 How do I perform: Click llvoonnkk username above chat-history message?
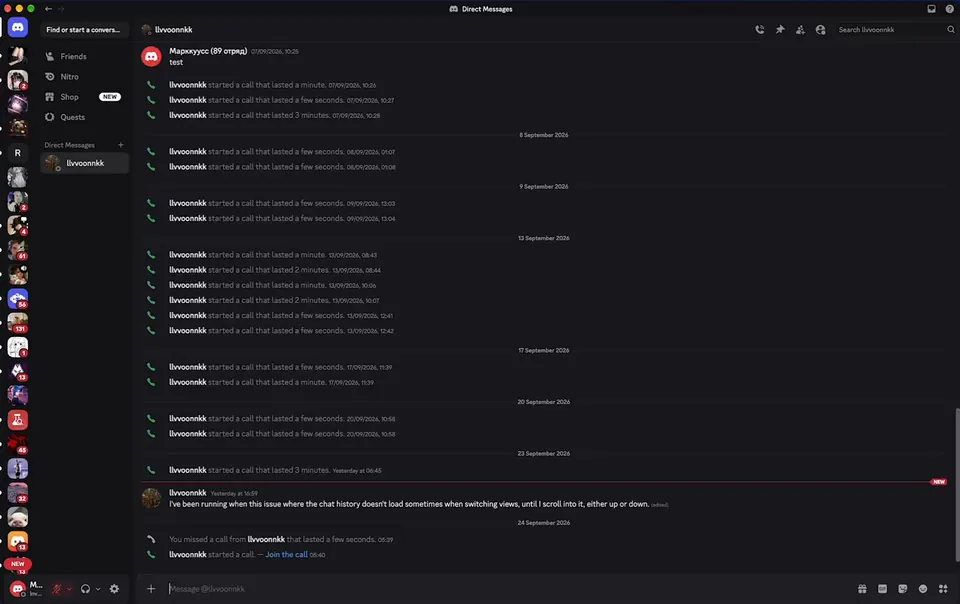click(x=187, y=493)
